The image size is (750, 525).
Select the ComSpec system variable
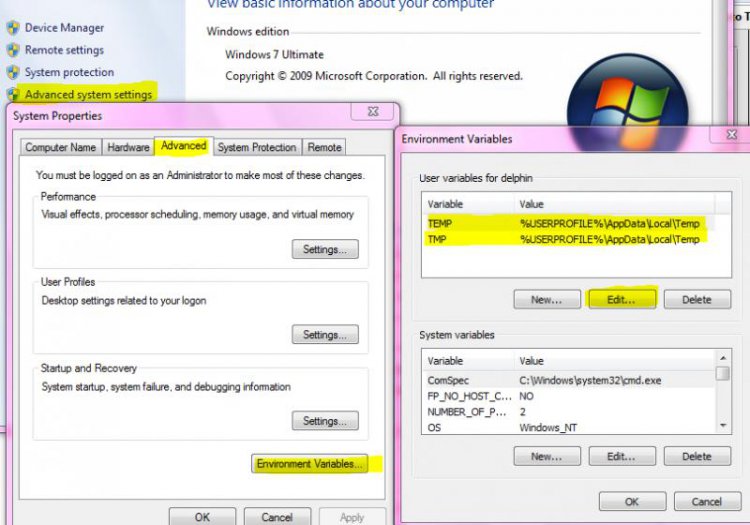click(569, 381)
